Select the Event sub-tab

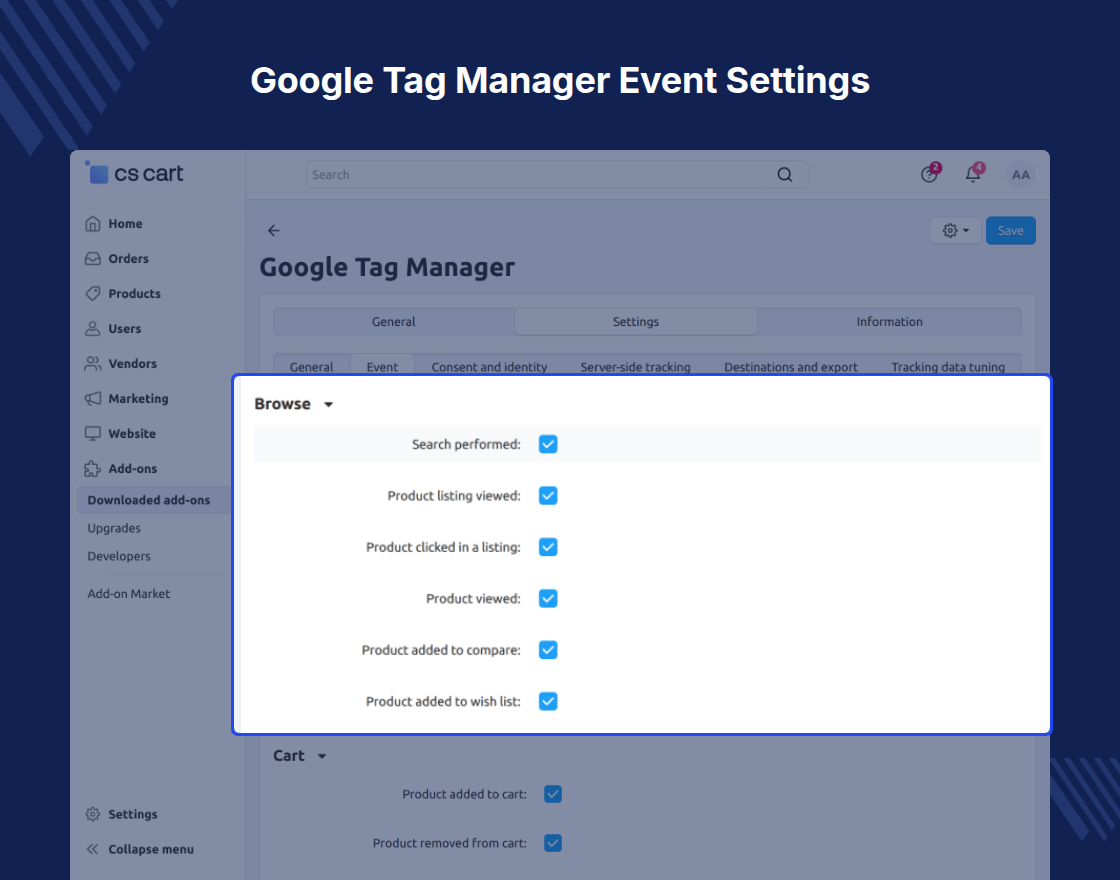(382, 366)
